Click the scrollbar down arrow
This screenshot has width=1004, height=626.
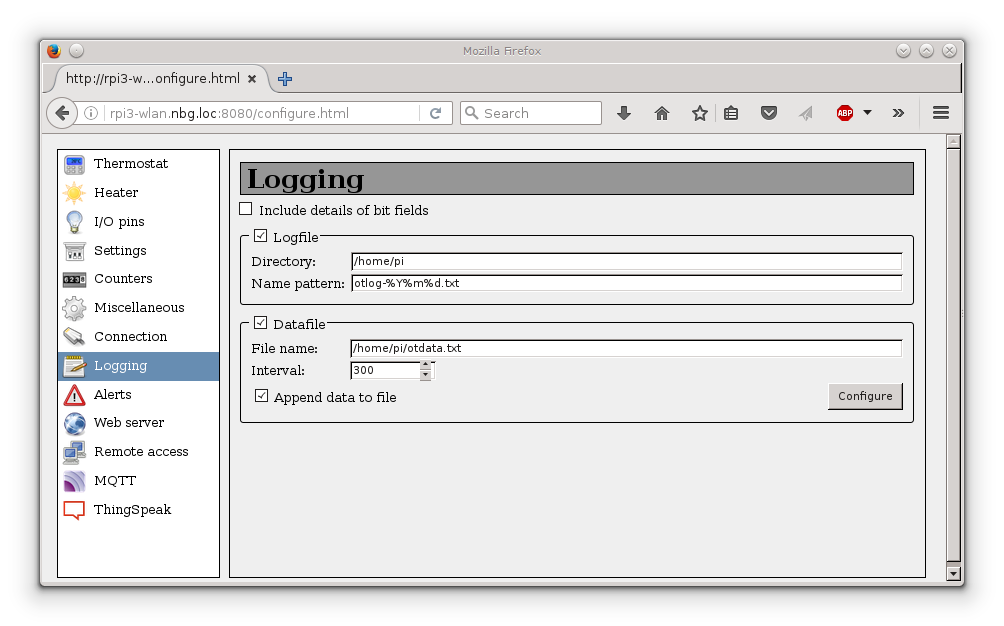click(x=953, y=574)
